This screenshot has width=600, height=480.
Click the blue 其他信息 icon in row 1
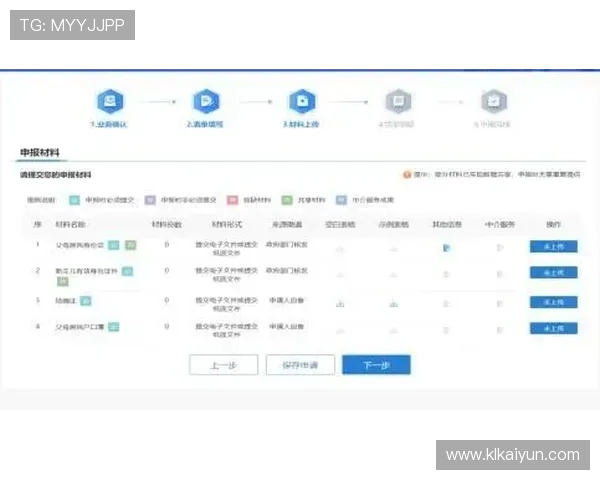coord(446,248)
